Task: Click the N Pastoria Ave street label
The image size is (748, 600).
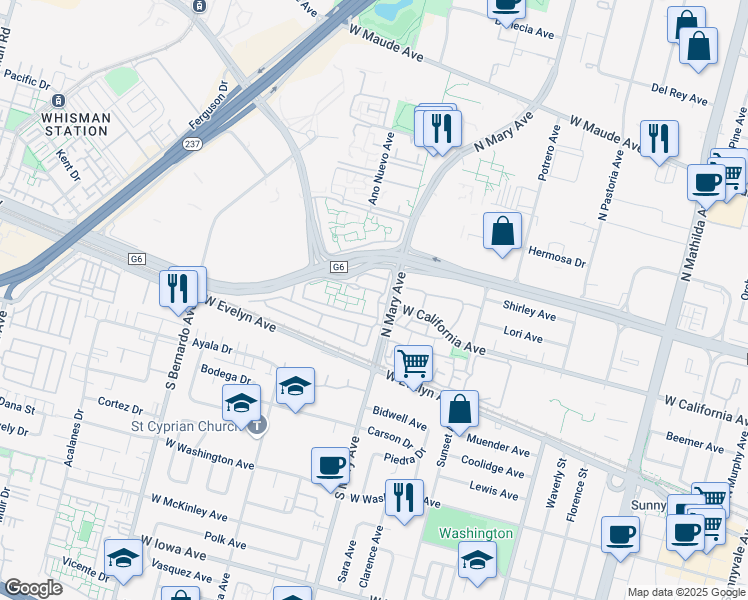Action: [611, 185]
